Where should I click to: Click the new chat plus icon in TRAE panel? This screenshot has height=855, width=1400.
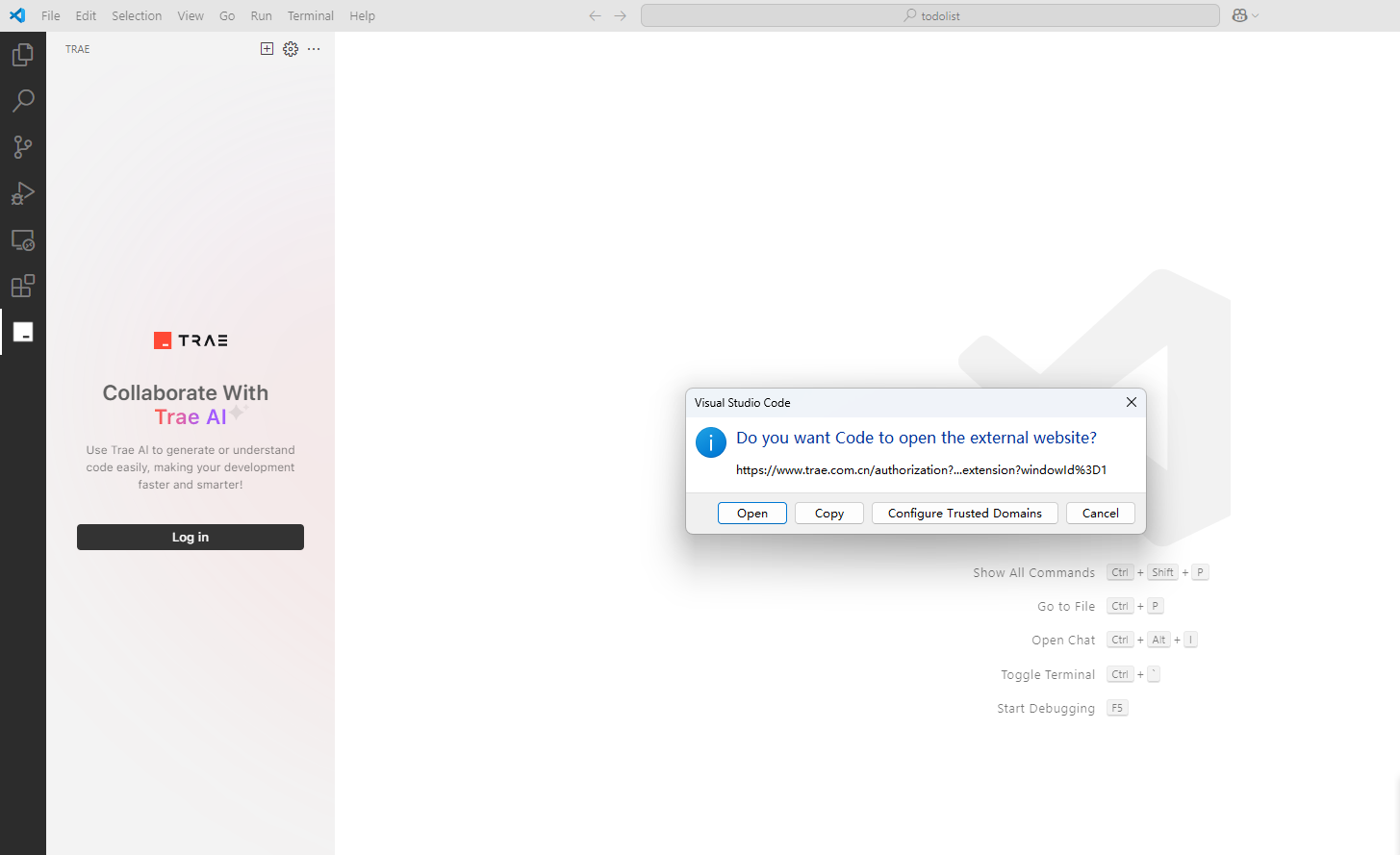coord(267,49)
